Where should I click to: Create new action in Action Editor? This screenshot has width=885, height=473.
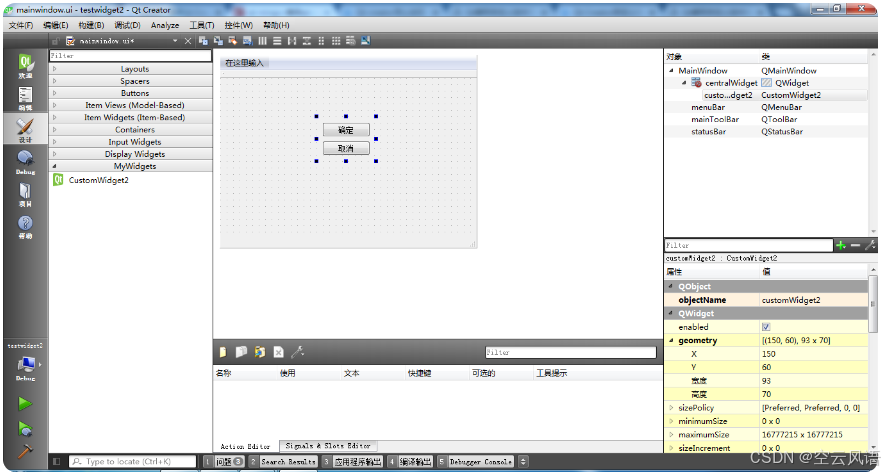(223, 352)
